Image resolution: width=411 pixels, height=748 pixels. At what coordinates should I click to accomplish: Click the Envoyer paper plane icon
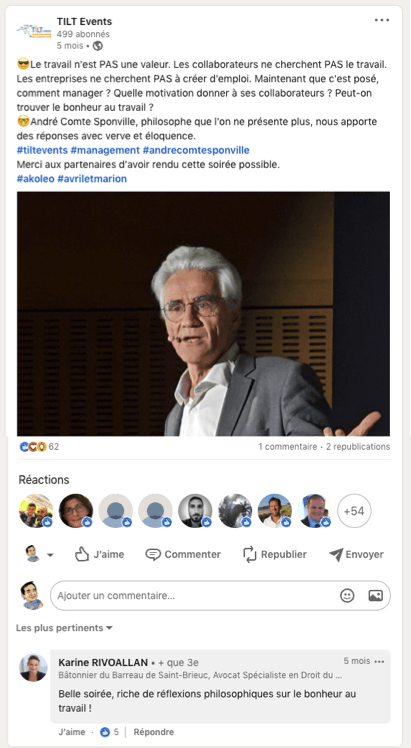pyautogui.click(x=336, y=554)
